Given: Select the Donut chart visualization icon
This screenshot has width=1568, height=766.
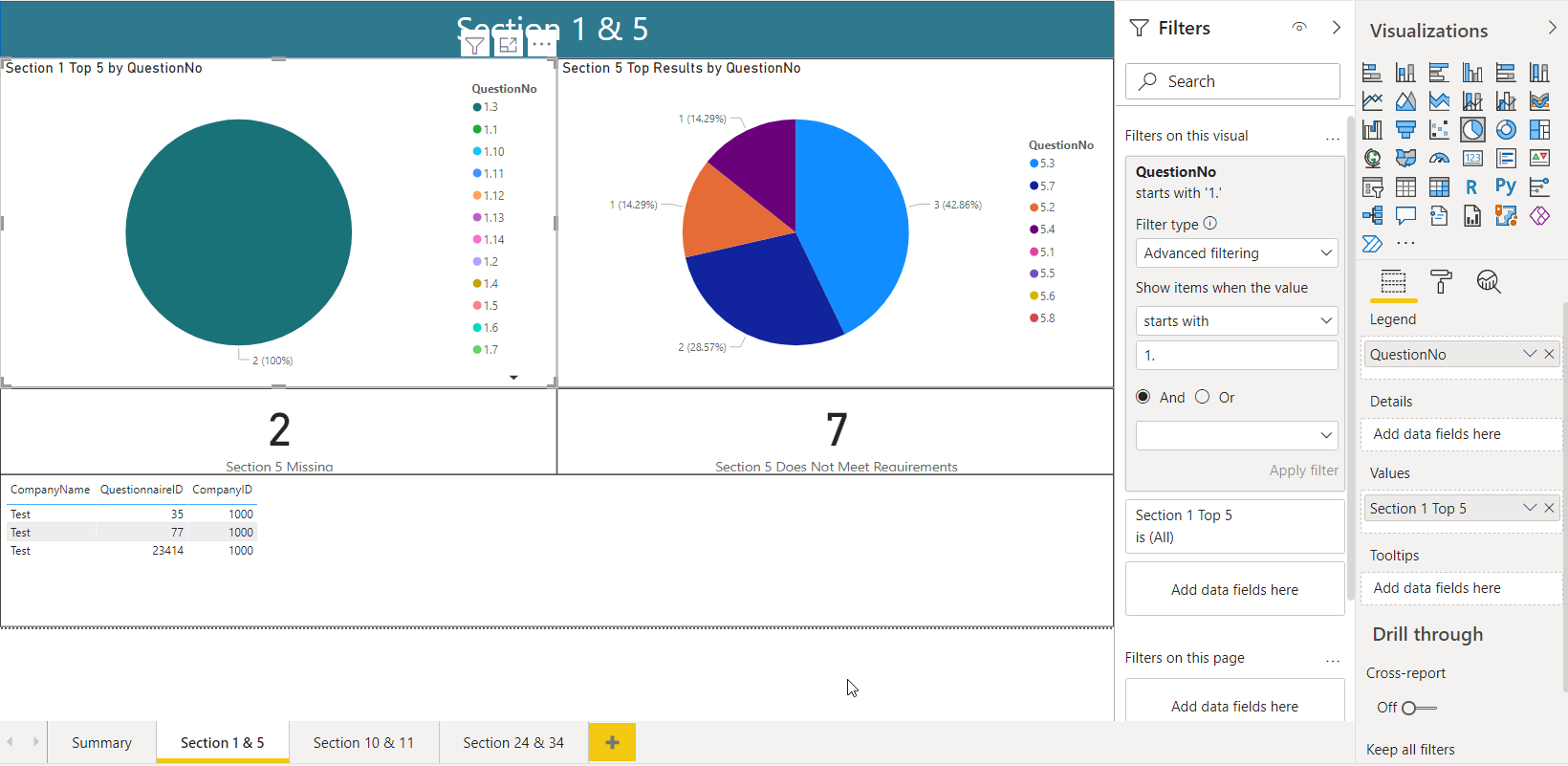Looking at the screenshot, I should coord(1506,129).
